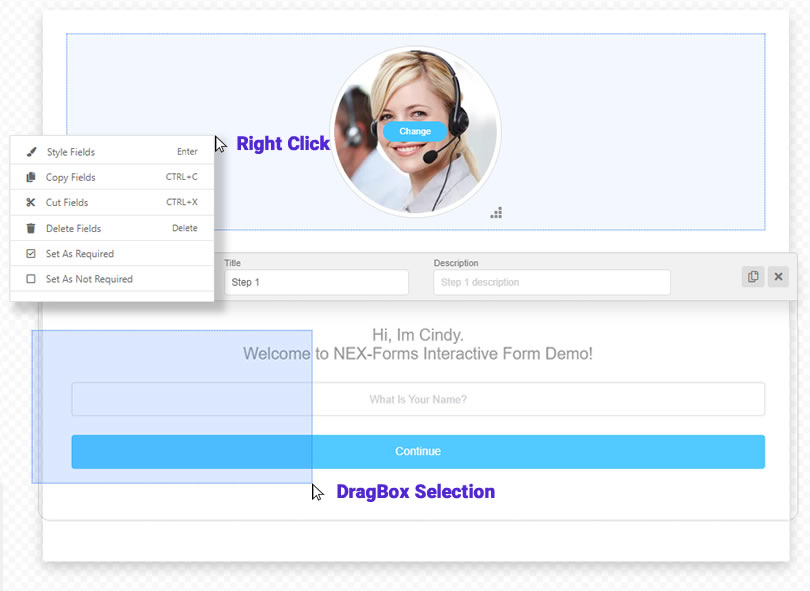Choose Set As Not Required menu entry
The height and width of the screenshot is (591, 810).
(112, 279)
